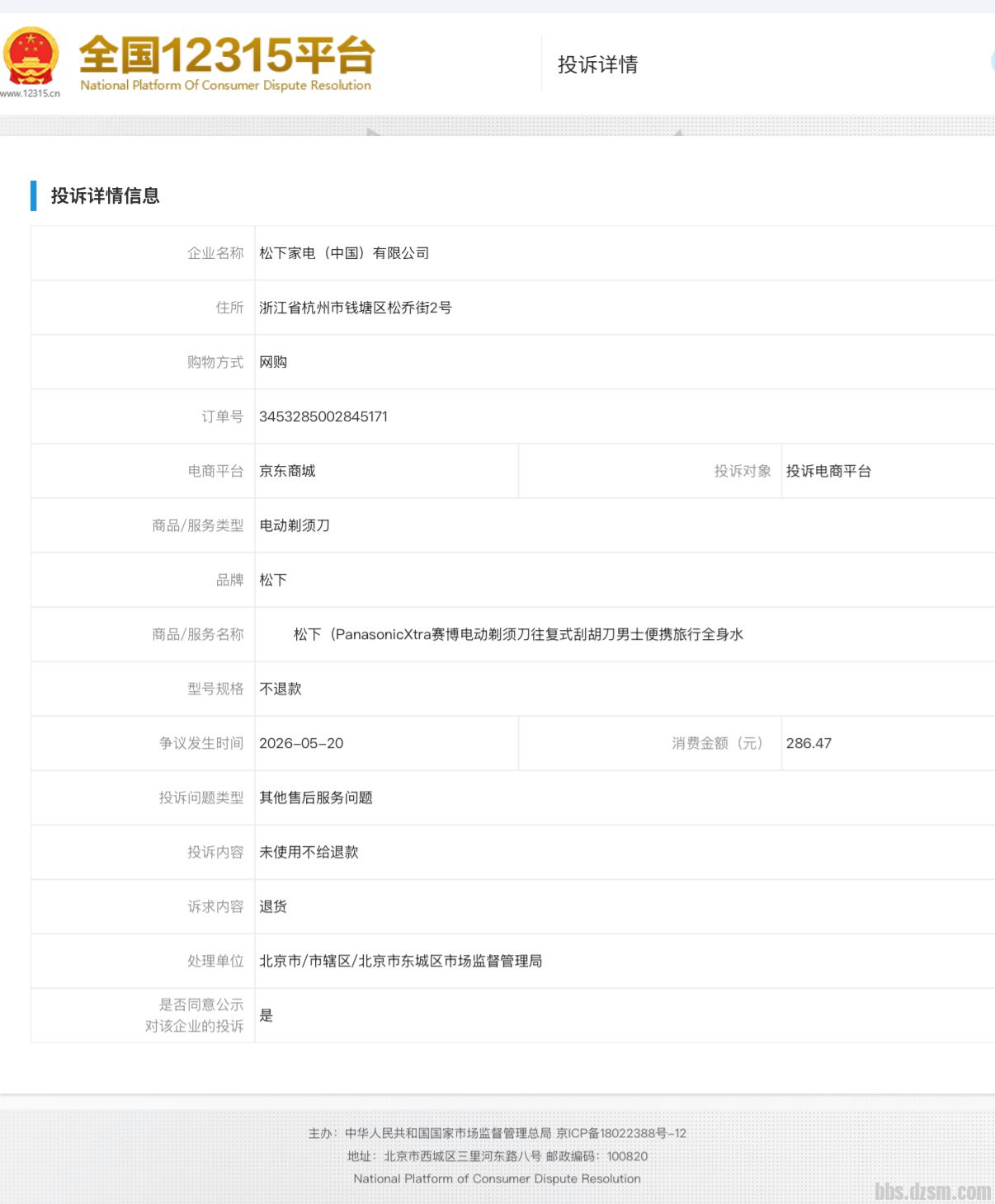Select order number 3453285002845171
995x1204 pixels.
coord(323,416)
